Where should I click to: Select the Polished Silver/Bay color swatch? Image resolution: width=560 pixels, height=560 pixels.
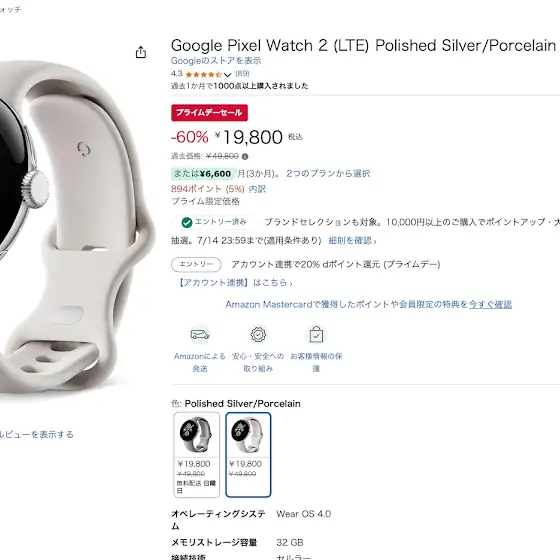pyautogui.click(x=196, y=455)
